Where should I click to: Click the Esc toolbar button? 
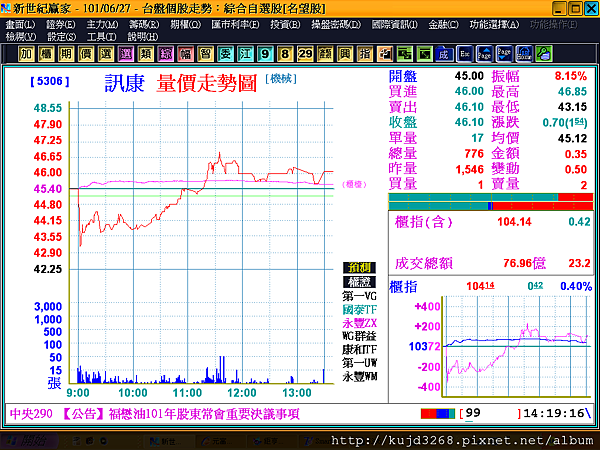[x=465, y=54]
